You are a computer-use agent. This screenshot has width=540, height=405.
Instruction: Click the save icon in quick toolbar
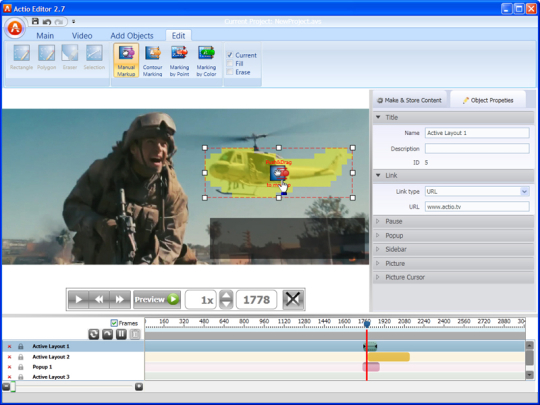click(35, 21)
